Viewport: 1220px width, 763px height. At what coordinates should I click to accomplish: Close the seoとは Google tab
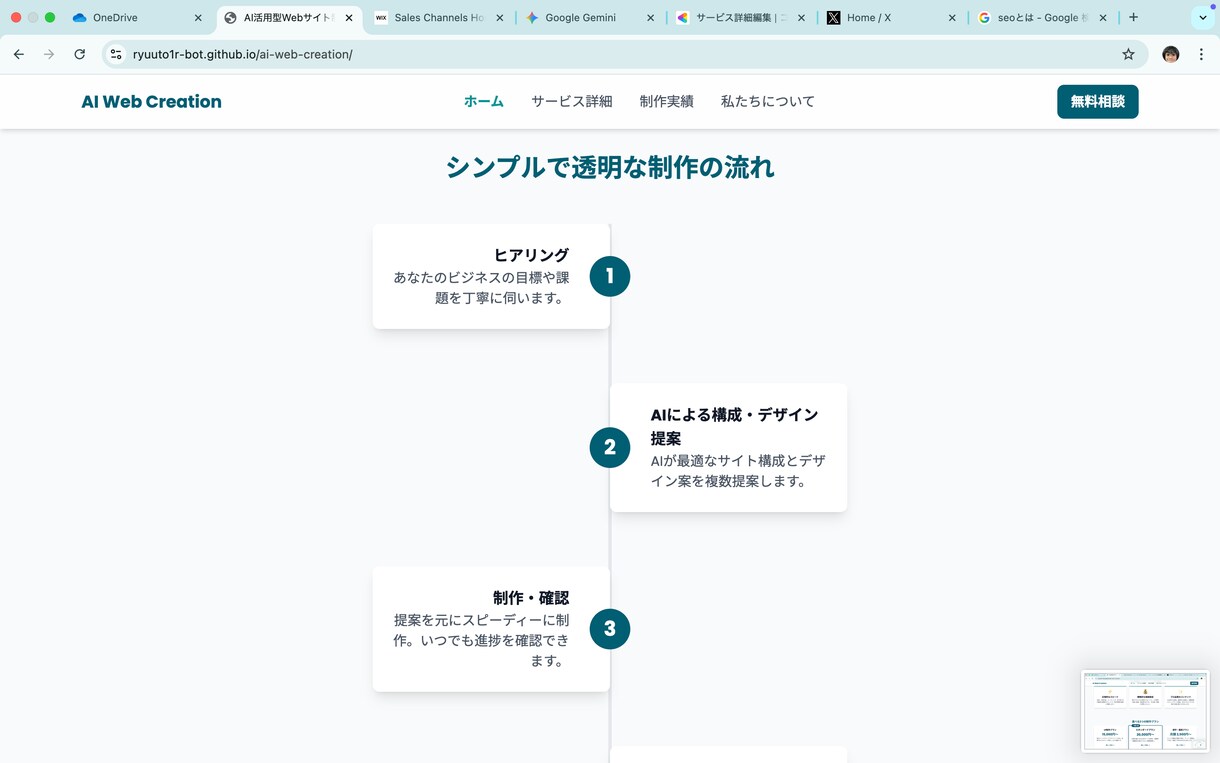click(x=1103, y=18)
